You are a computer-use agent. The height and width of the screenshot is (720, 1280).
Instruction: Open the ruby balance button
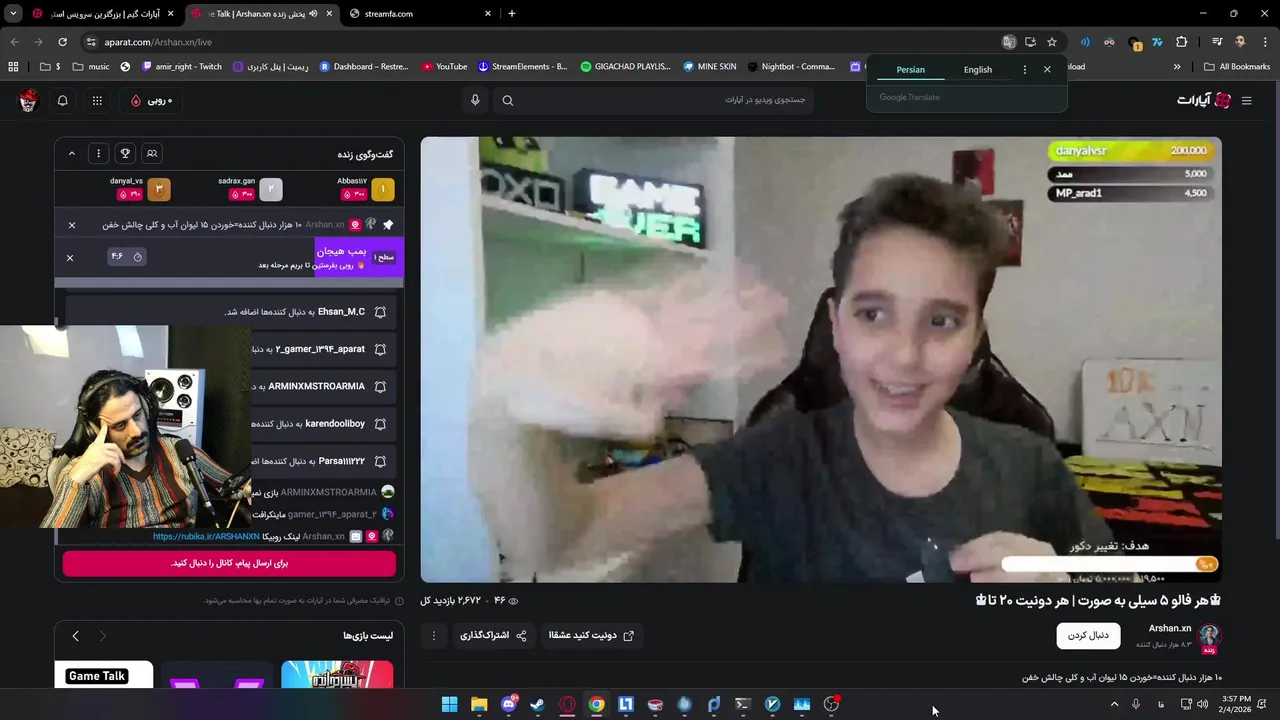click(151, 100)
